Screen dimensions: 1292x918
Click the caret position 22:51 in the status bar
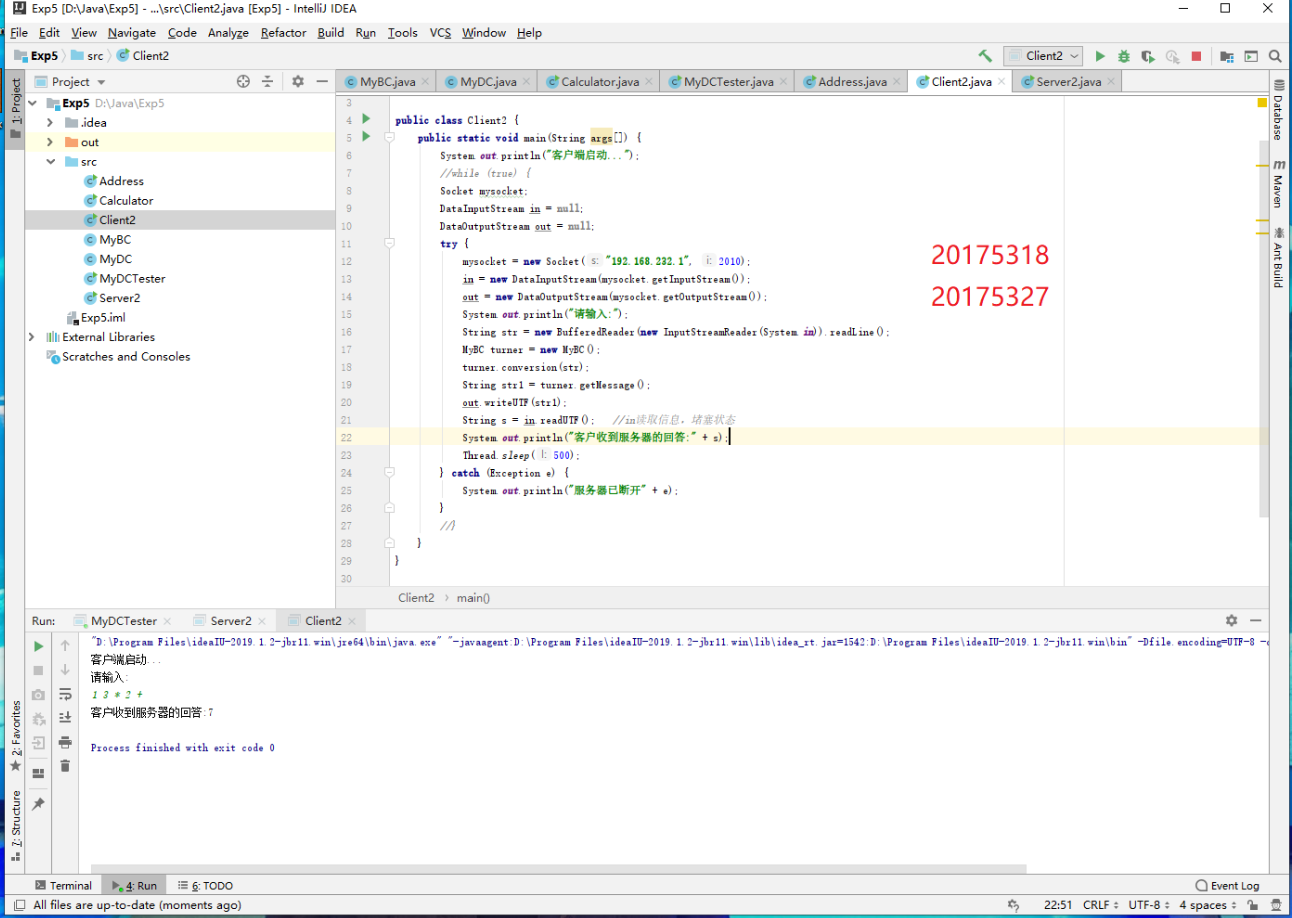tap(1058, 905)
